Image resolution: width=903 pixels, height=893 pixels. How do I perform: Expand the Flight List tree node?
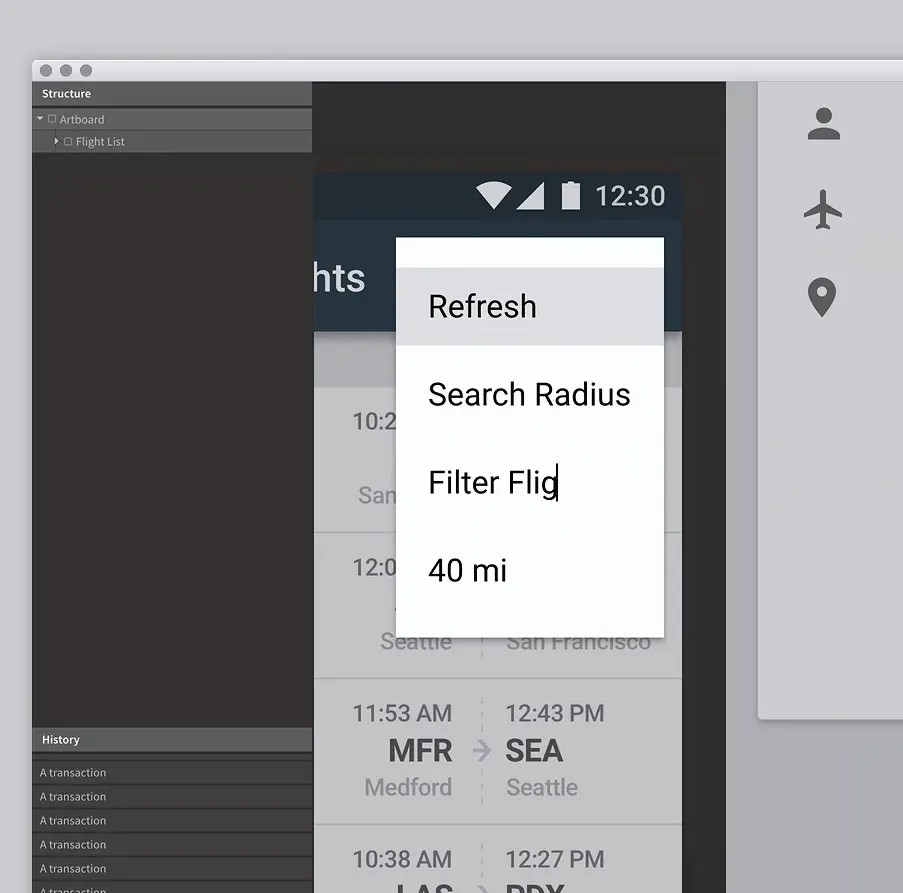(56, 141)
